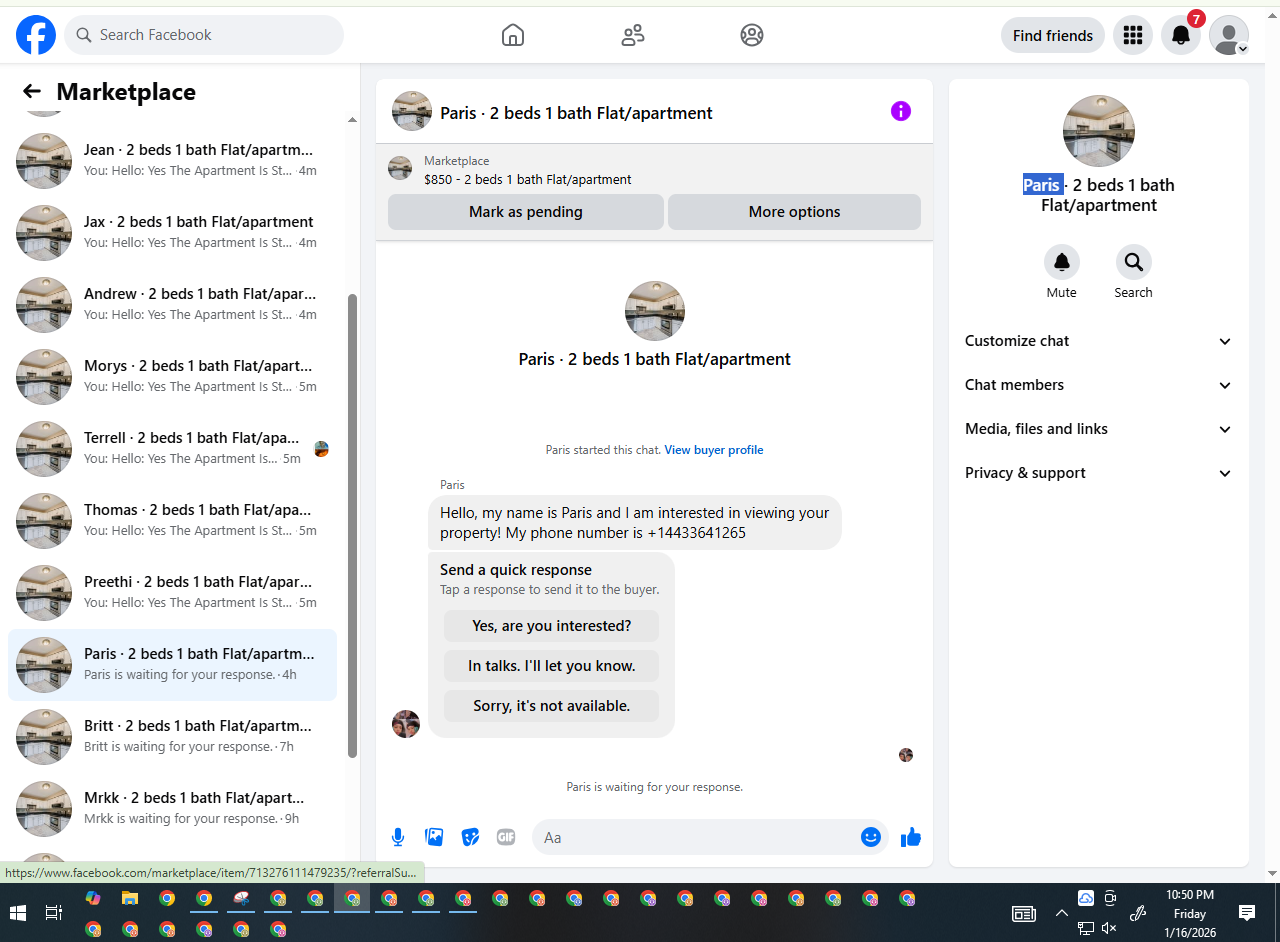Open the apps grid menu icon
The width and height of the screenshot is (1280, 942).
[x=1133, y=35]
